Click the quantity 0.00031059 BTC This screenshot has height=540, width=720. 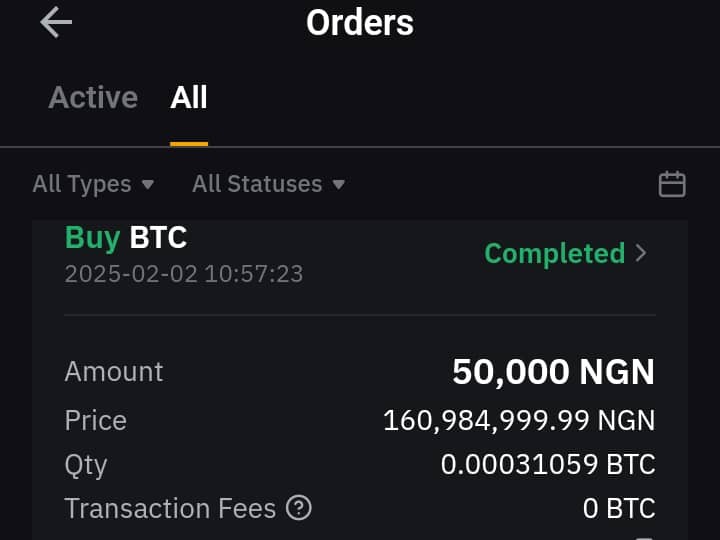click(x=548, y=464)
